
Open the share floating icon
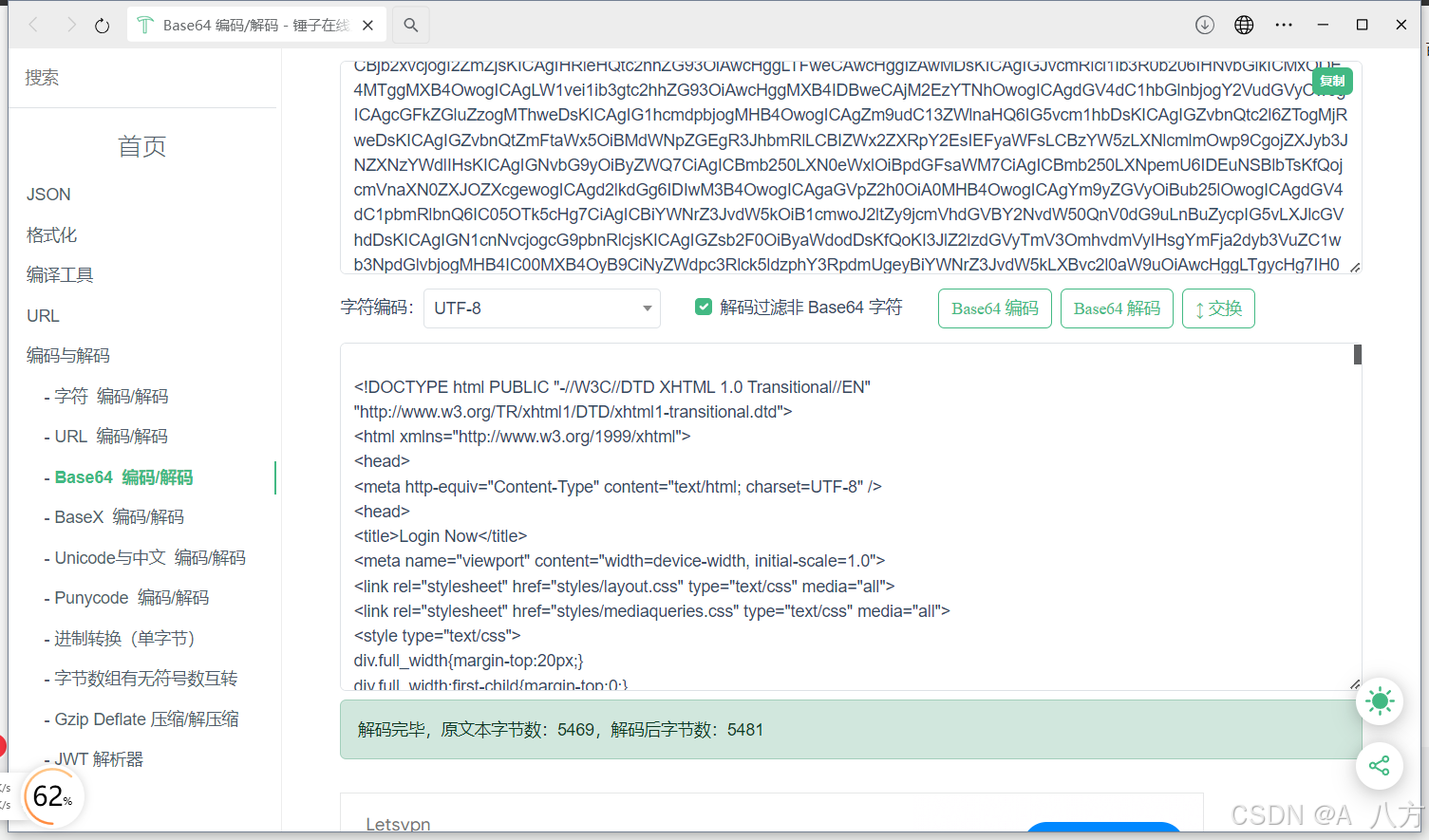(1379, 766)
